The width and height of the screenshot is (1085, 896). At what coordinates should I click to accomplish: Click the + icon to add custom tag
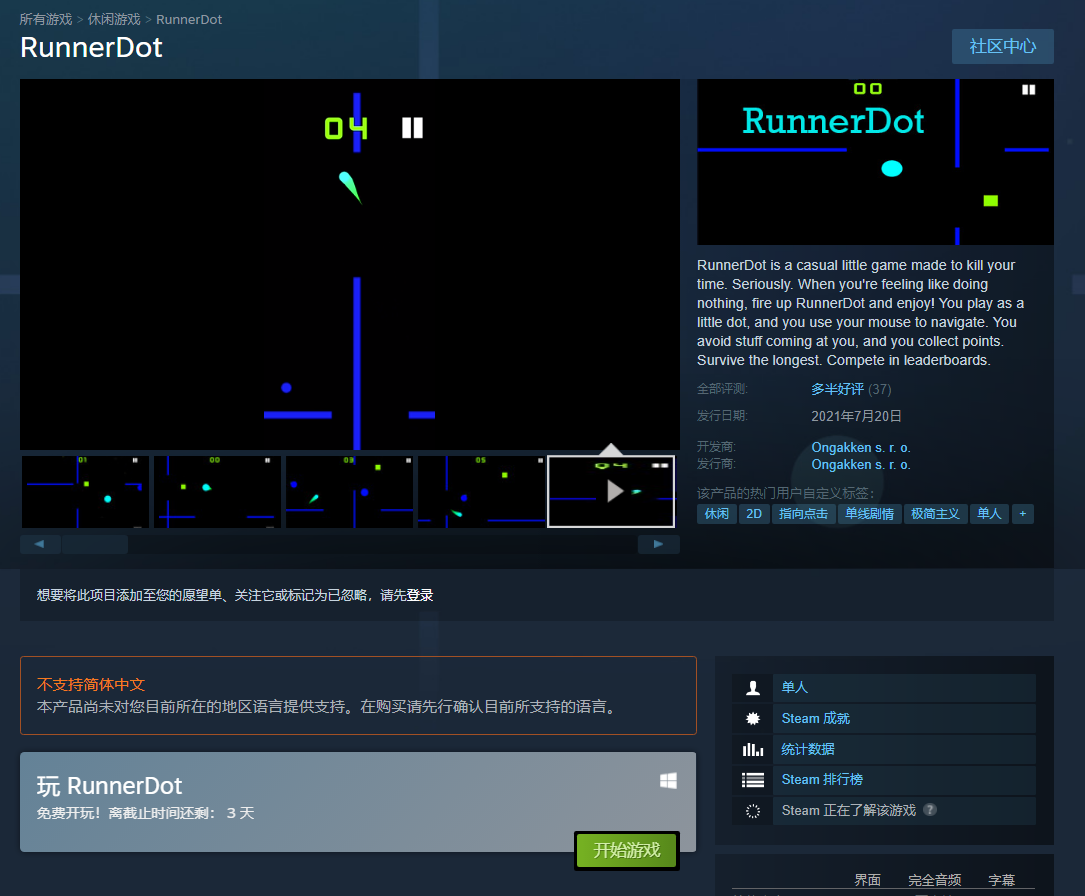point(1022,513)
